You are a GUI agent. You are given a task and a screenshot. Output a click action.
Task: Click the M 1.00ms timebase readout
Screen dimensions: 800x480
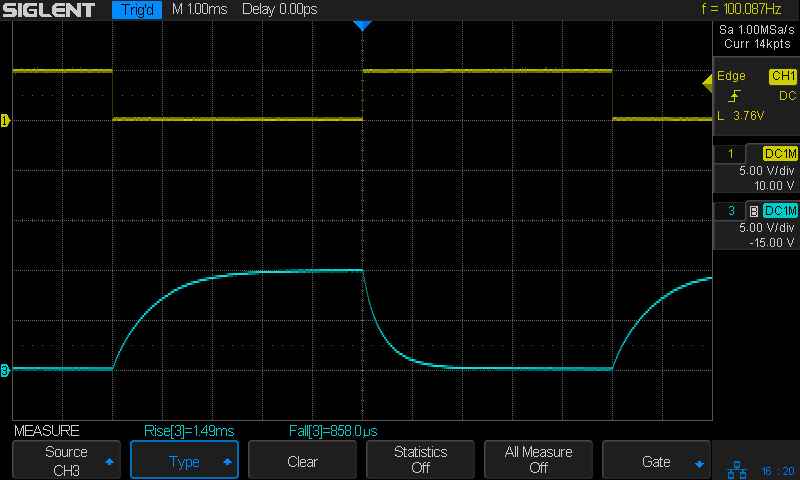coord(200,10)
